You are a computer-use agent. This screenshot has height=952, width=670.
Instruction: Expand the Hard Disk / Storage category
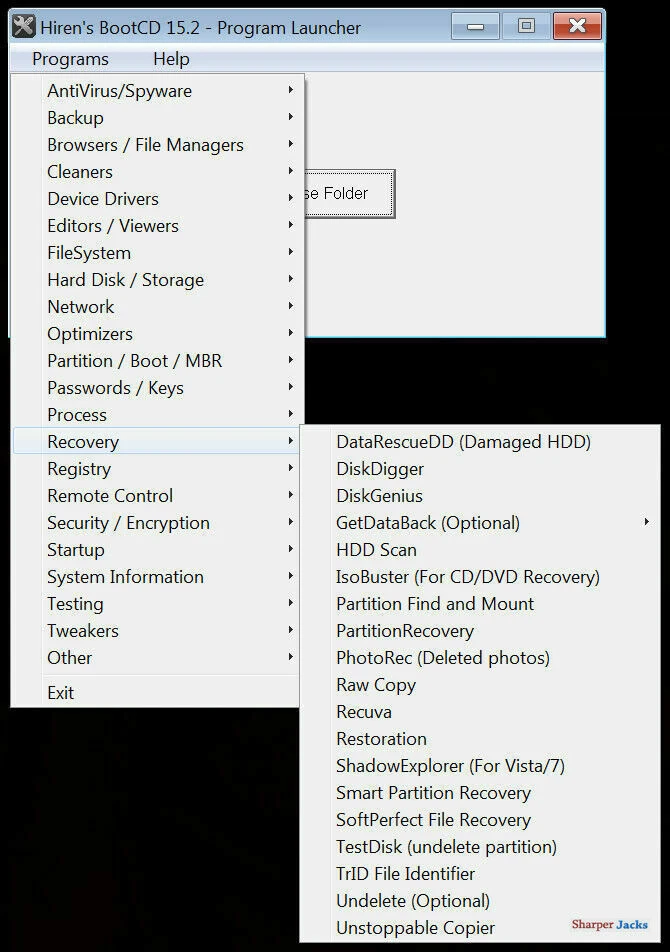coord(158,280)
